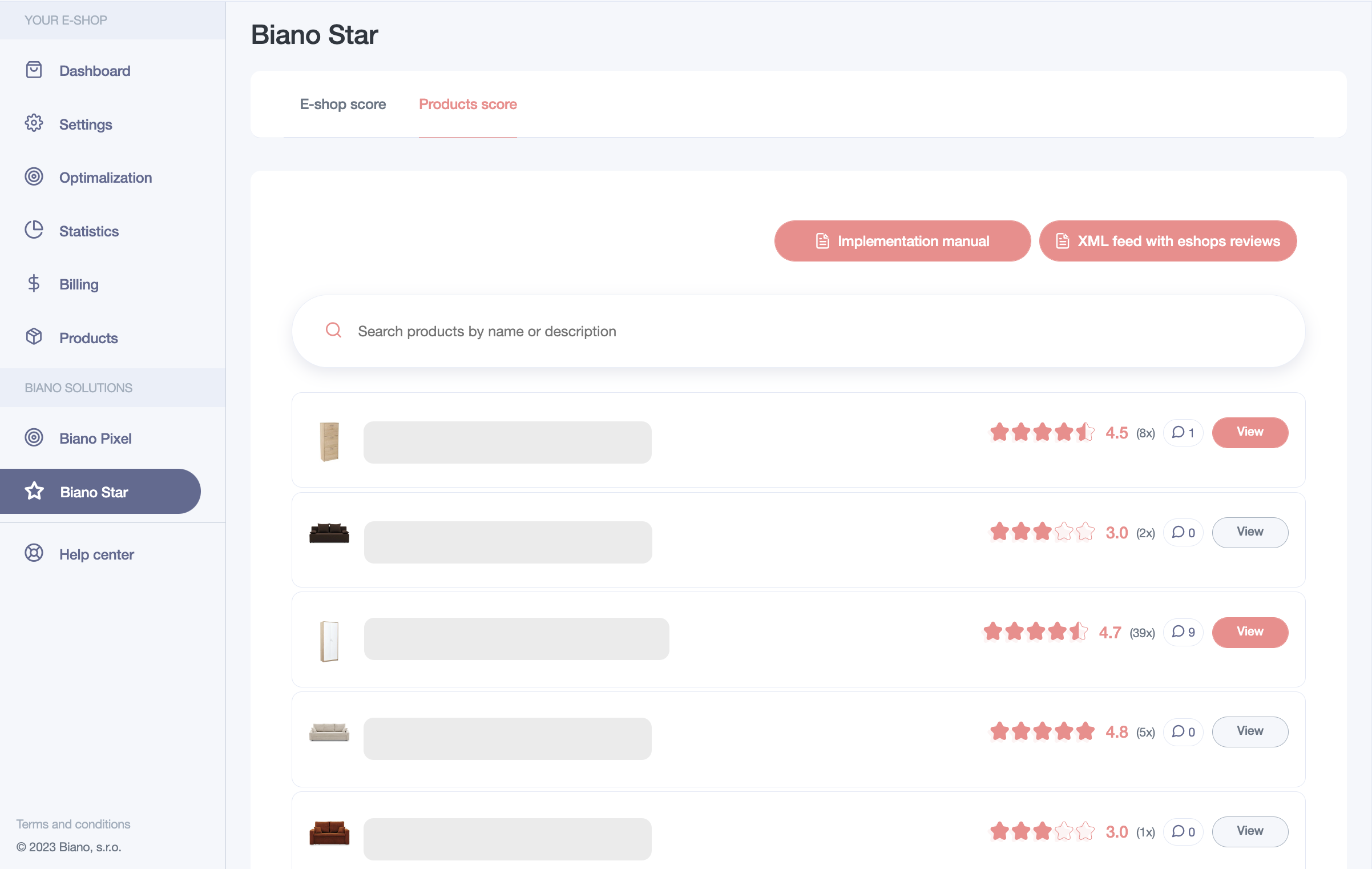1372x869 pixels.
Task: Open Terms and conditions link
Action: (73, 824)
